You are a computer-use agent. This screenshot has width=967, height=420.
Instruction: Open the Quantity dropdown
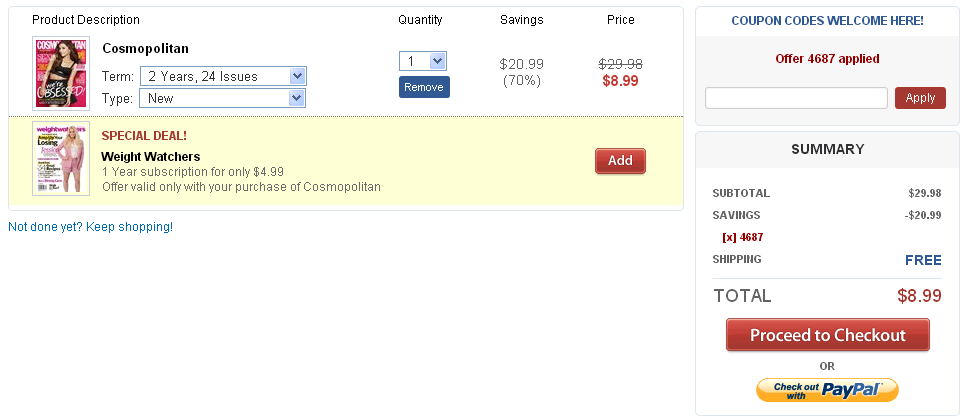click(422, 61)
